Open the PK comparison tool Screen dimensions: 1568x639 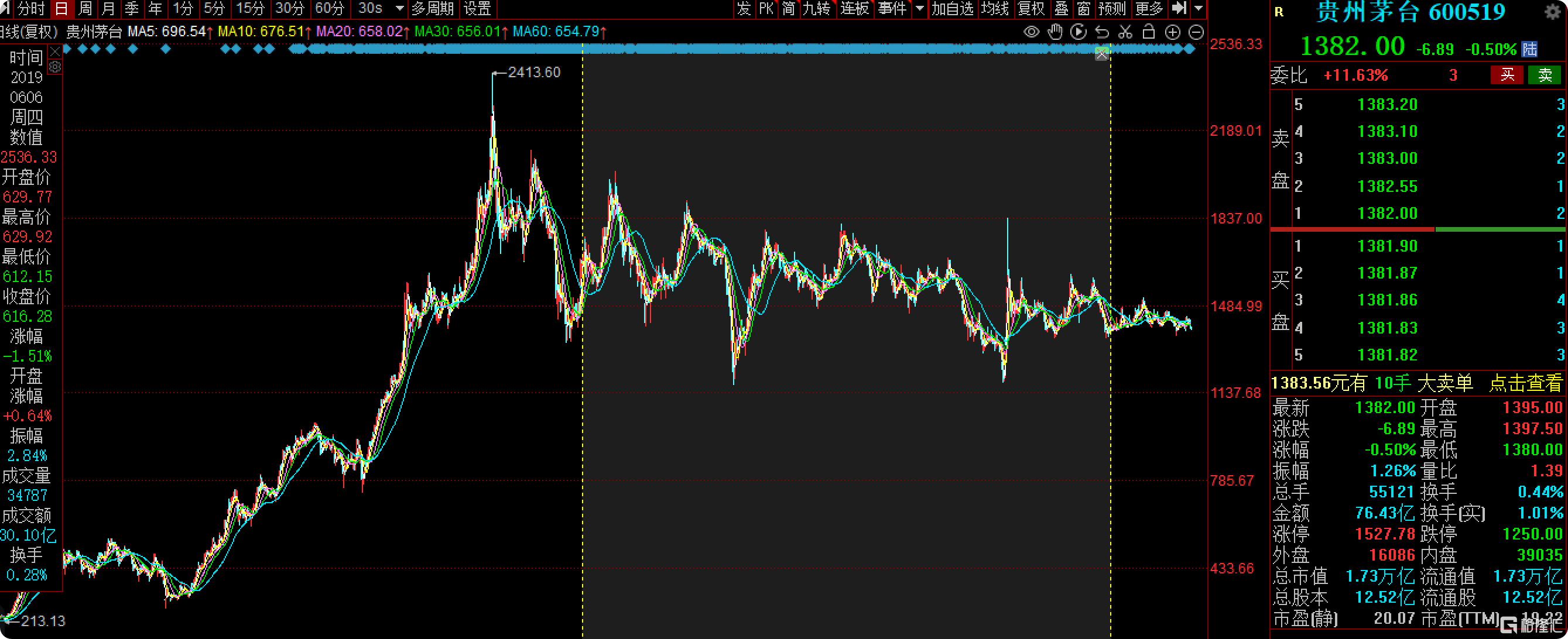[766, 9]
